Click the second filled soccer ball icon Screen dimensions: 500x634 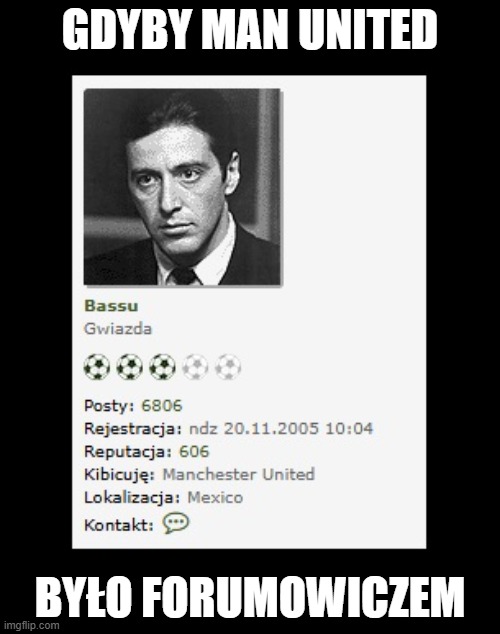coord(129,367)
